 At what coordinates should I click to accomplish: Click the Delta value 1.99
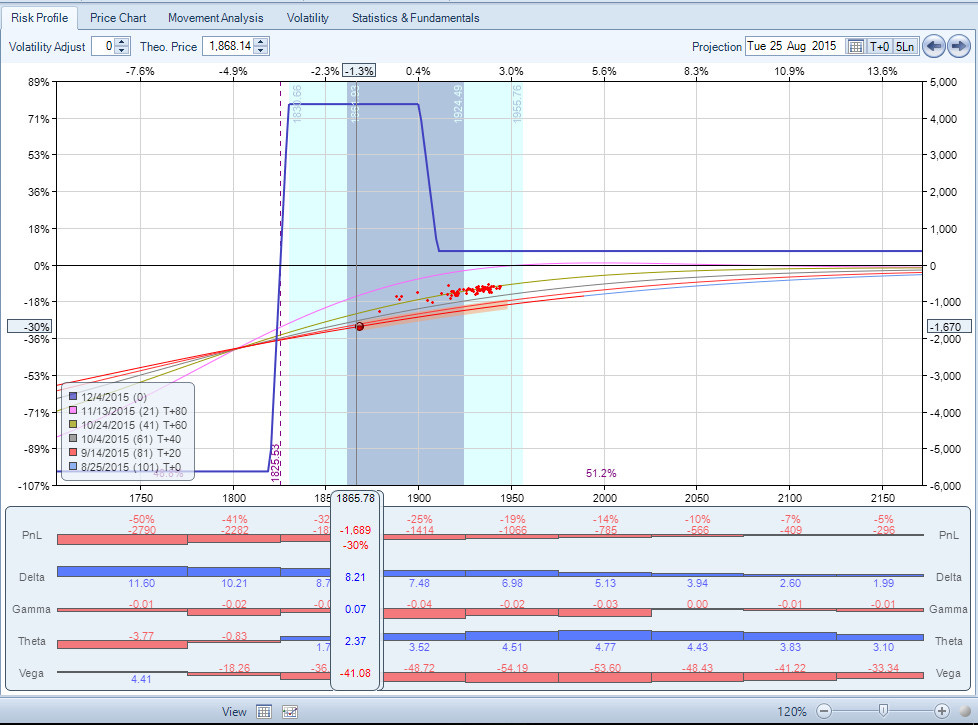pyautogui.click(x=883, y=583)
